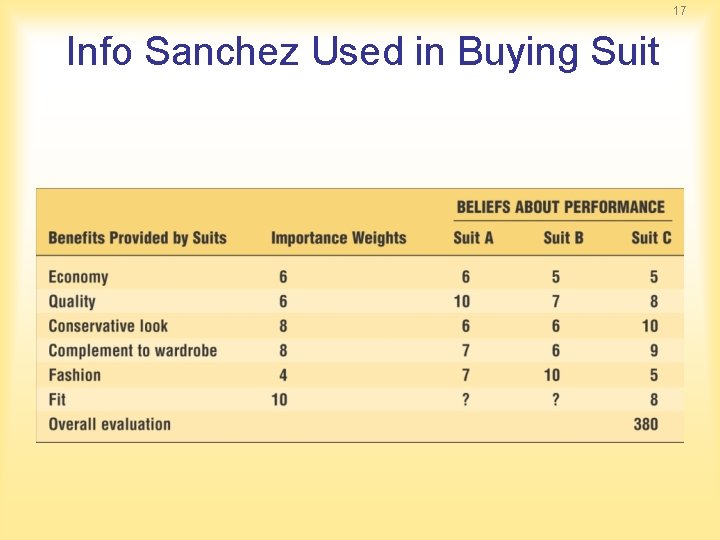The width and height of the screenshot is (720, 540).
Task: Select Suit A's Quality rating of 10
Action: [462, 302]
